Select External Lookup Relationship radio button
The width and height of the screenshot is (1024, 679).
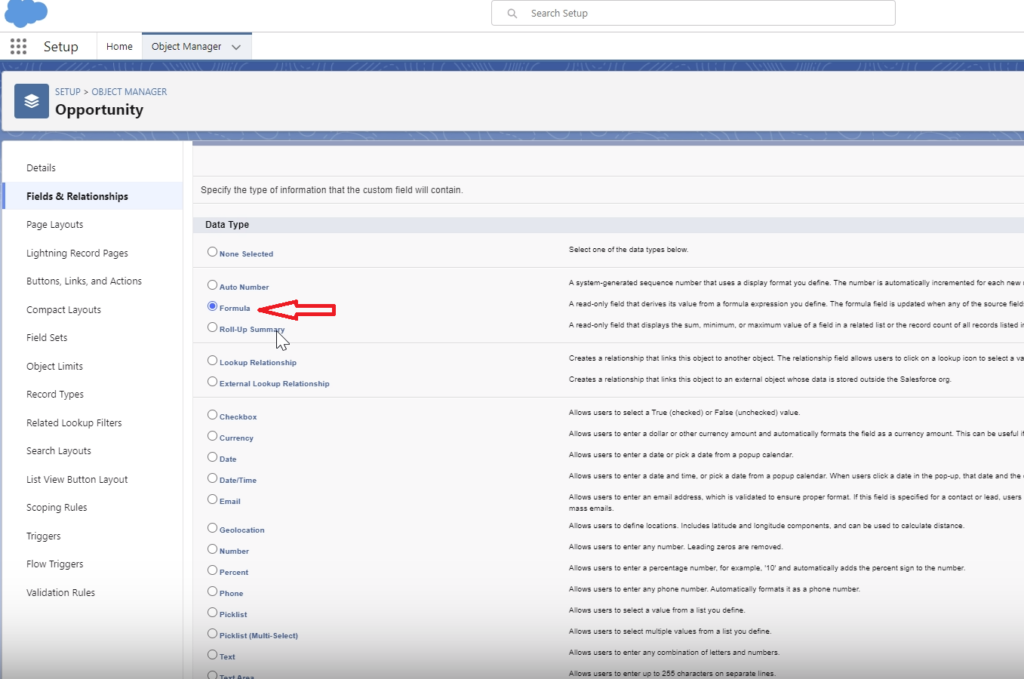212,381
